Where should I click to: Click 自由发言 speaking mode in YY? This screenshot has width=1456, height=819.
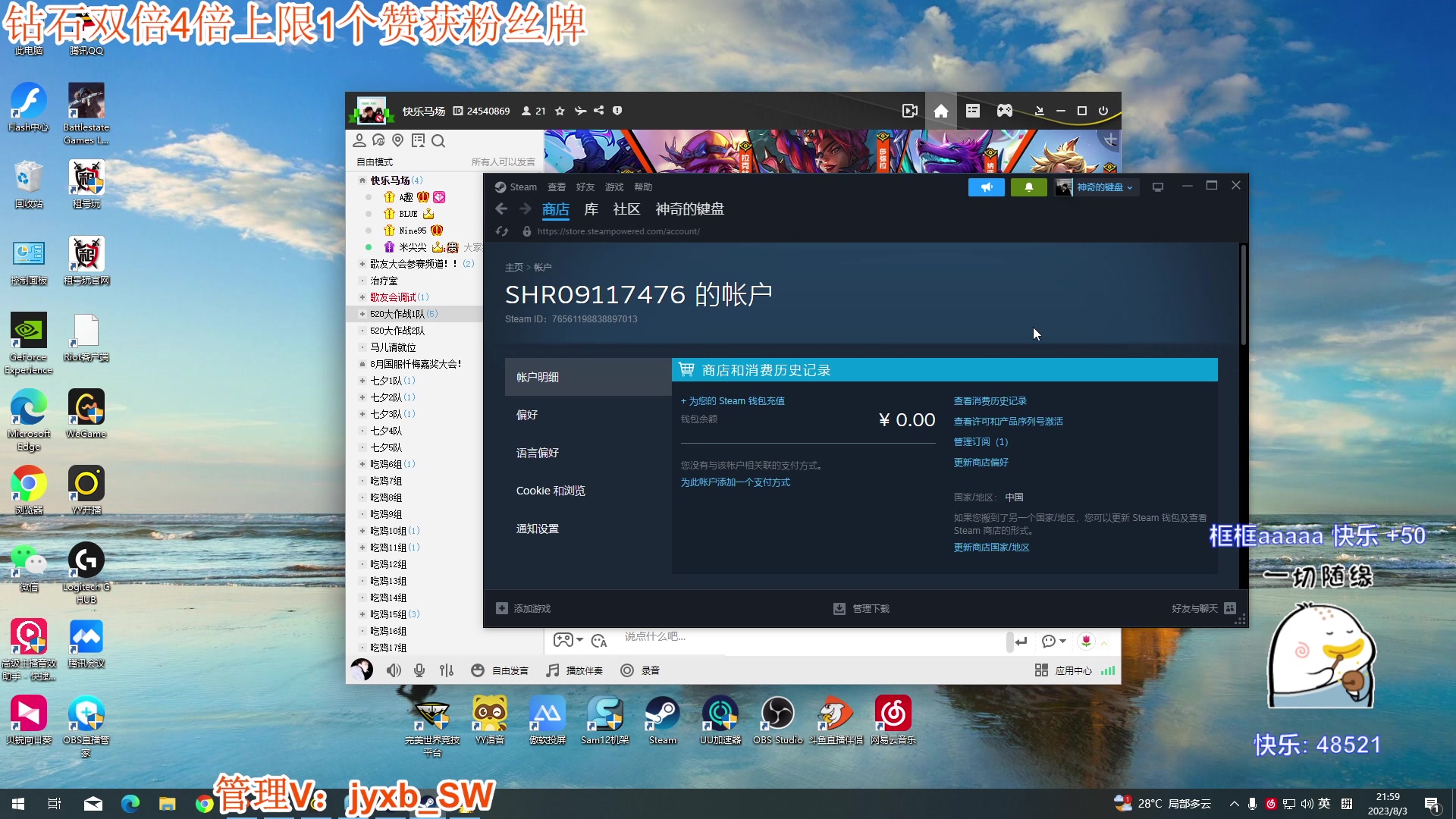500,670
